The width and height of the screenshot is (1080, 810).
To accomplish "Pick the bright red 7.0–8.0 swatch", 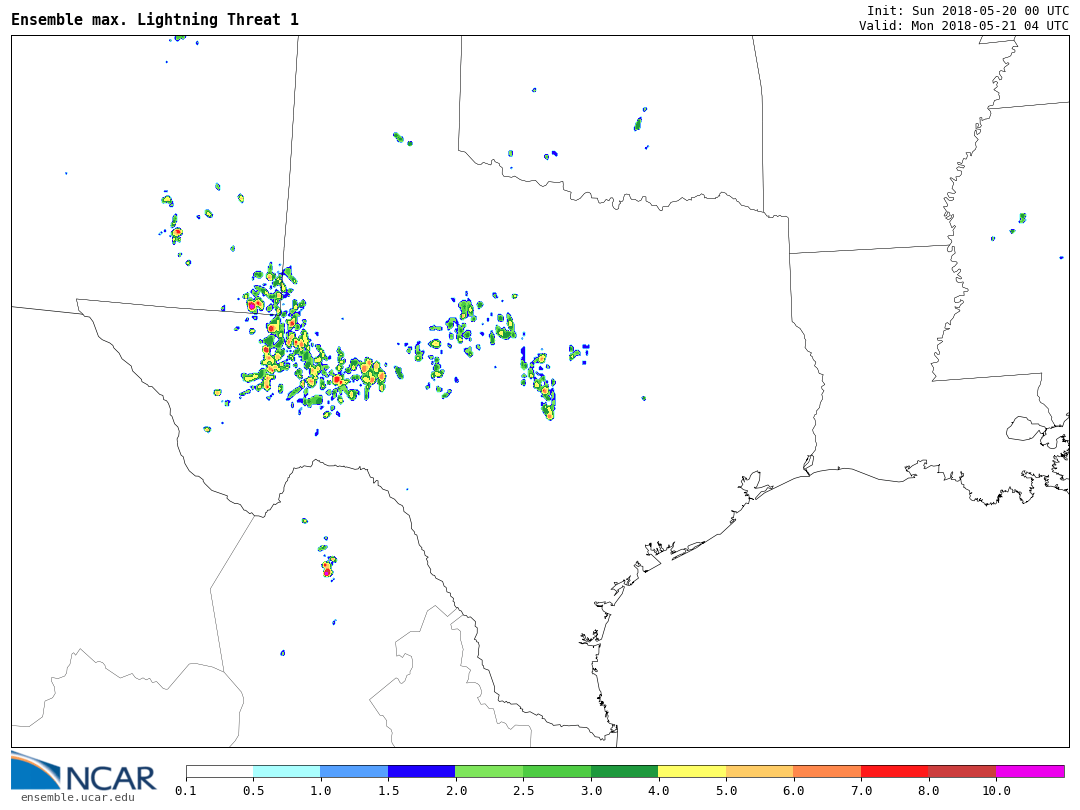I will [x=894, y=771].
